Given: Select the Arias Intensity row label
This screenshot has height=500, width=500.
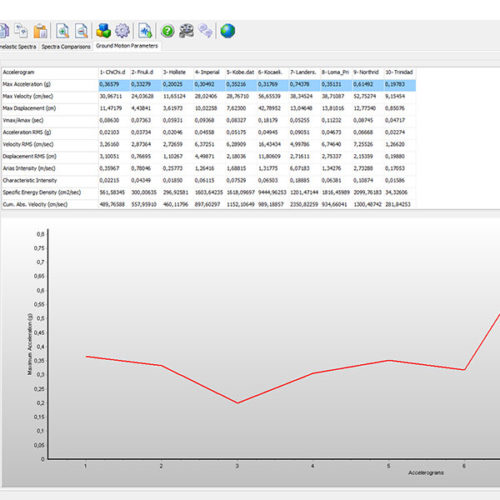Looking at the screenshot, I should [29, 168].
